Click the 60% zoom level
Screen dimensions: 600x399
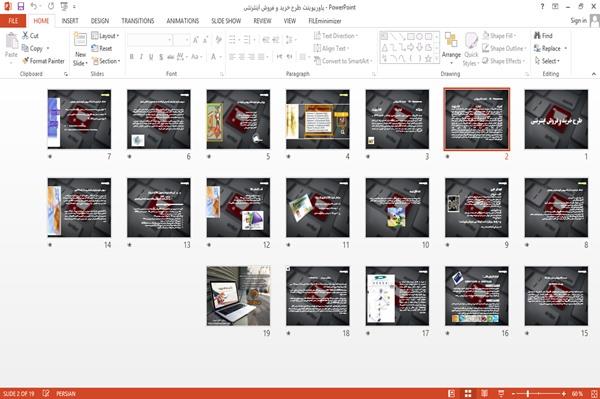coord(577,393)
